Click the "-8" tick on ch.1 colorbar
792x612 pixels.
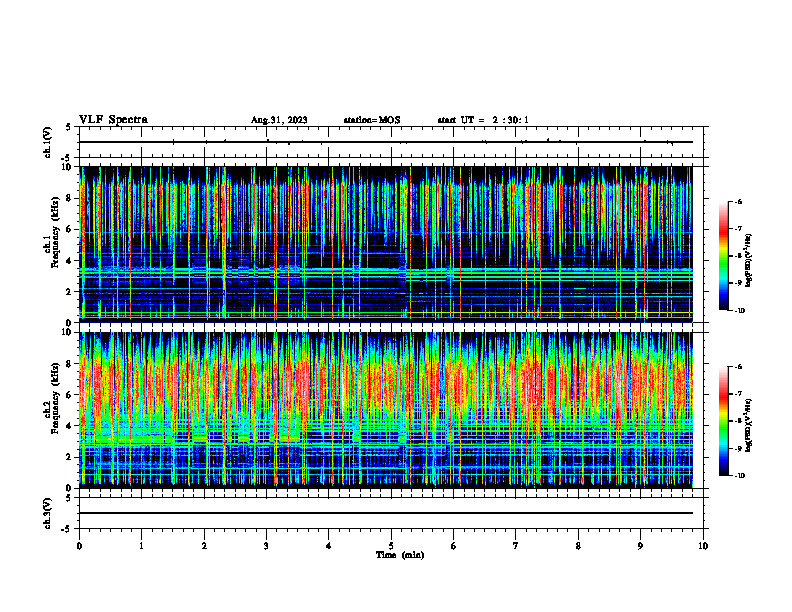pos(738,256)
